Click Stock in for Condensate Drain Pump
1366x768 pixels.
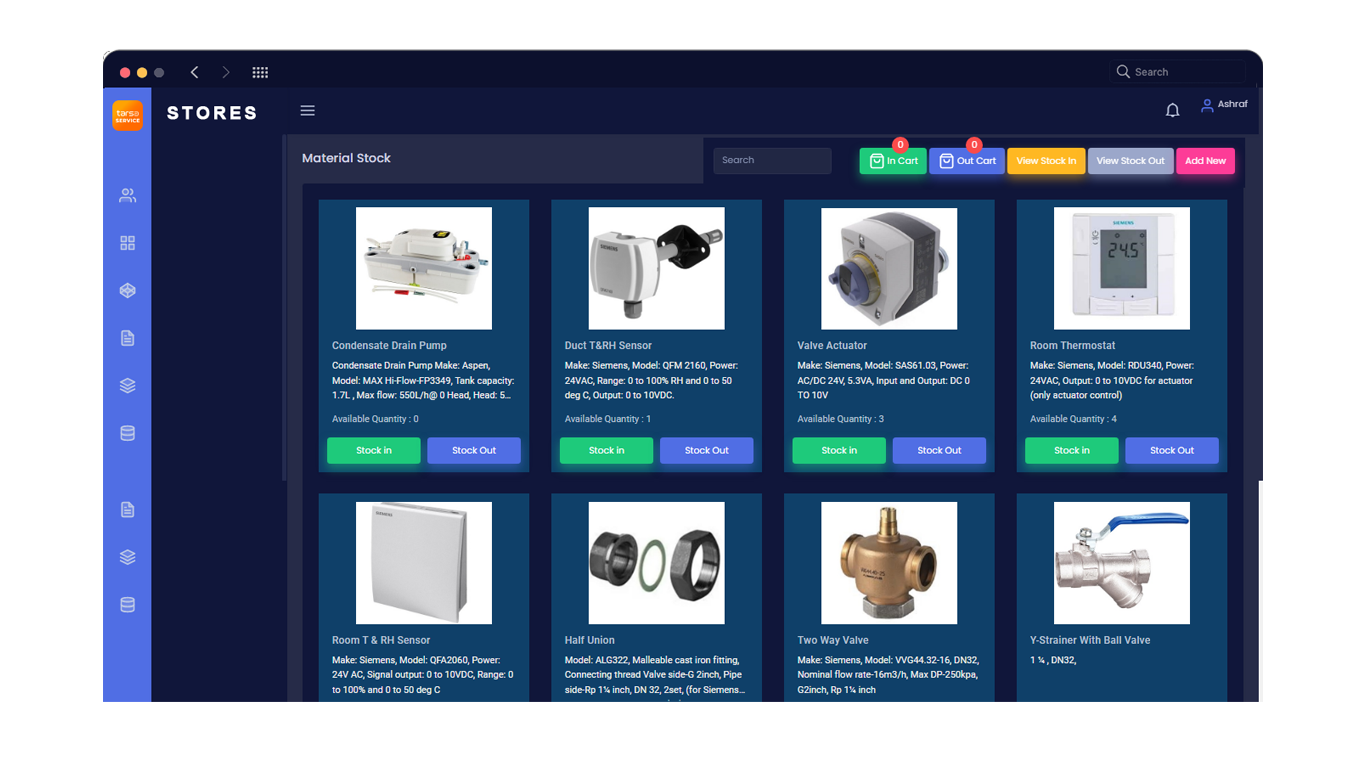[373, 450]
